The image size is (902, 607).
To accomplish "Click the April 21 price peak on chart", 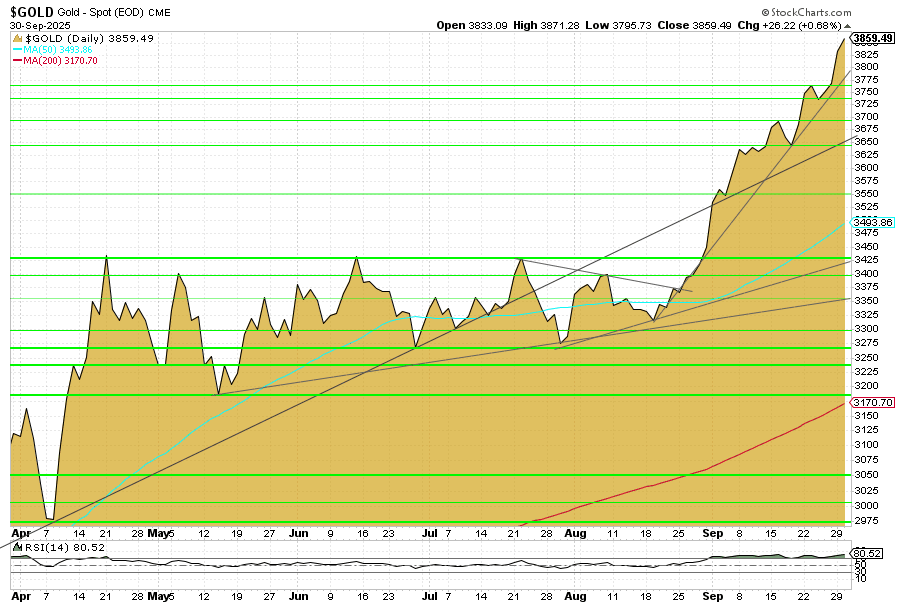I will [106, 257].
